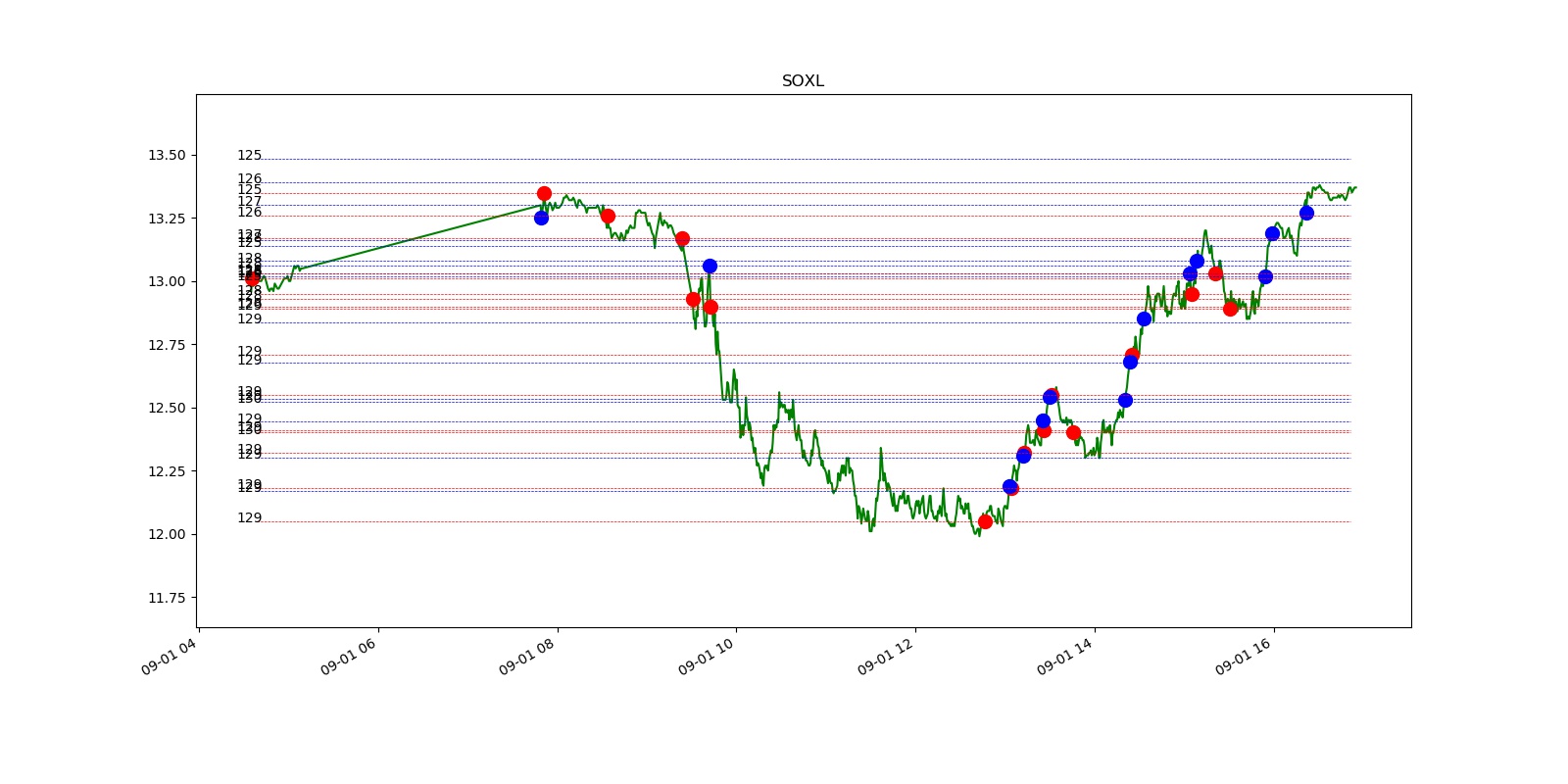Viewport: 1568px width, 784px height.
Task: Click the blue marker at 12.53 after 14:15
Action: pos(1125,400)
